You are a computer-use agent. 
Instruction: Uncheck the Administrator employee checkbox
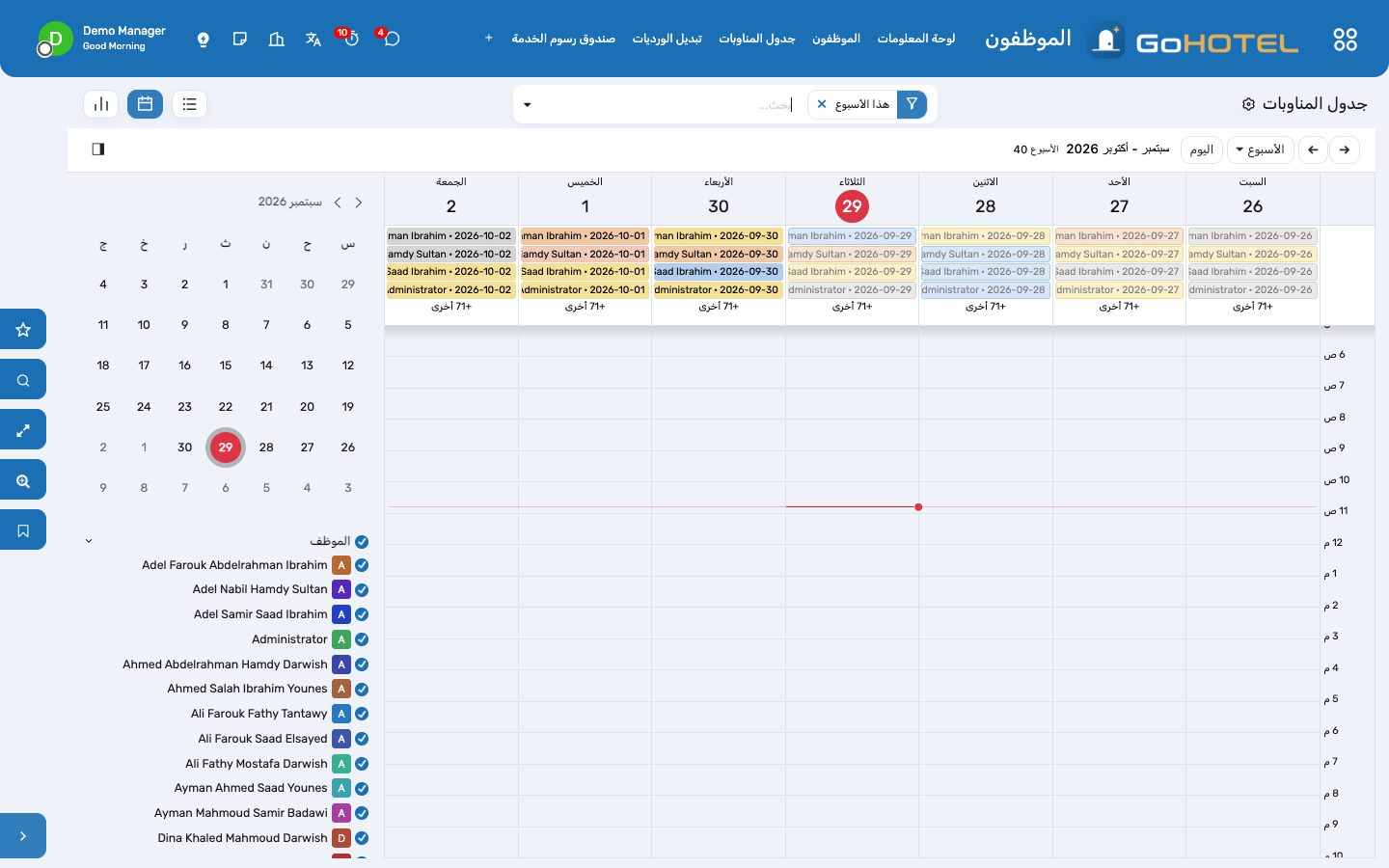(x=362, y=639)
